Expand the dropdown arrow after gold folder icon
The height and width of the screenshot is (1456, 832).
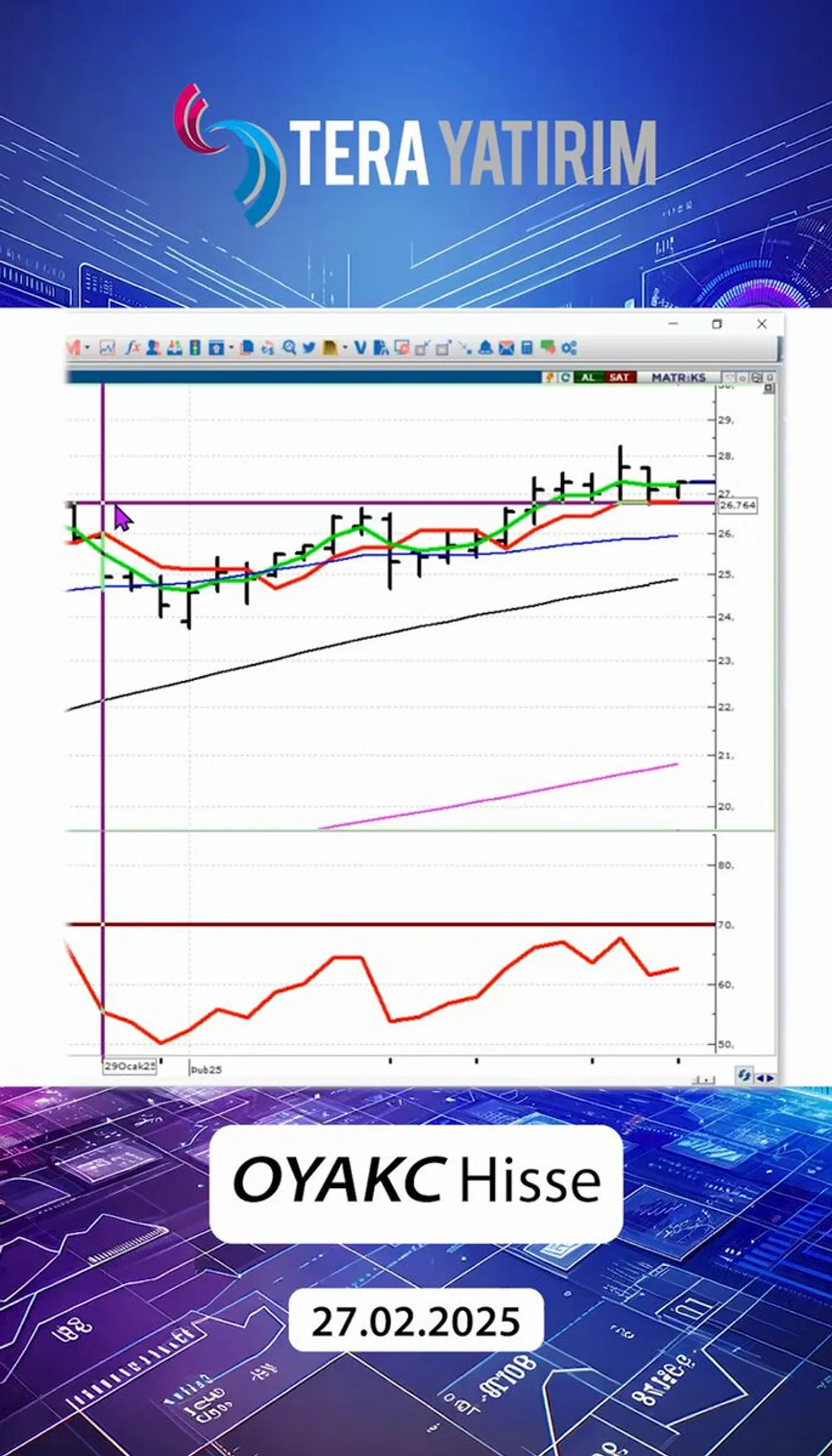345,348
